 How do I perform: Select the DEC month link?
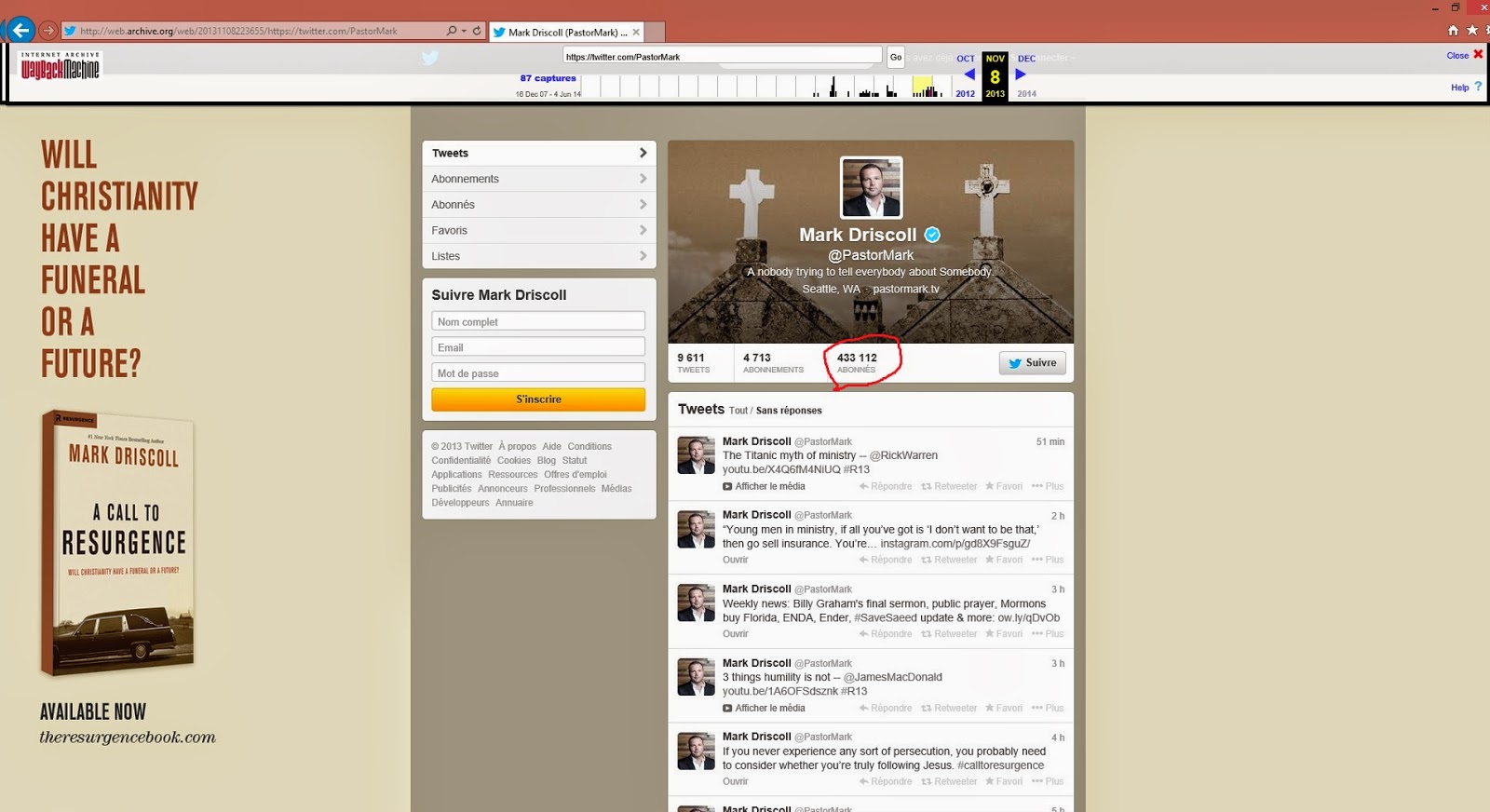point(1026,58)
